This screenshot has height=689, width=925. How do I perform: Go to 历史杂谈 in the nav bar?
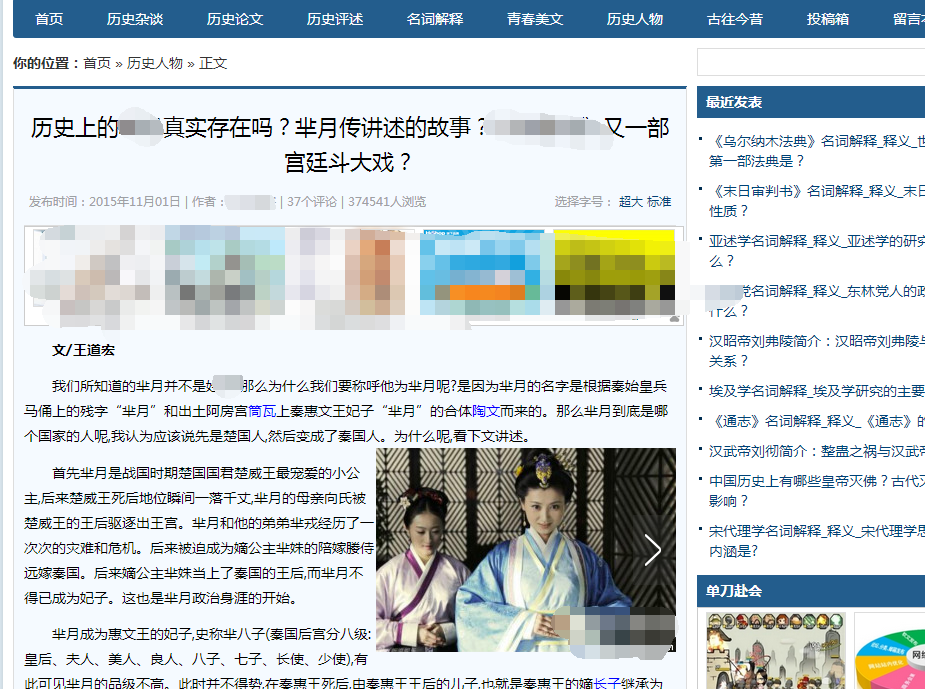[x=135, y=19]
